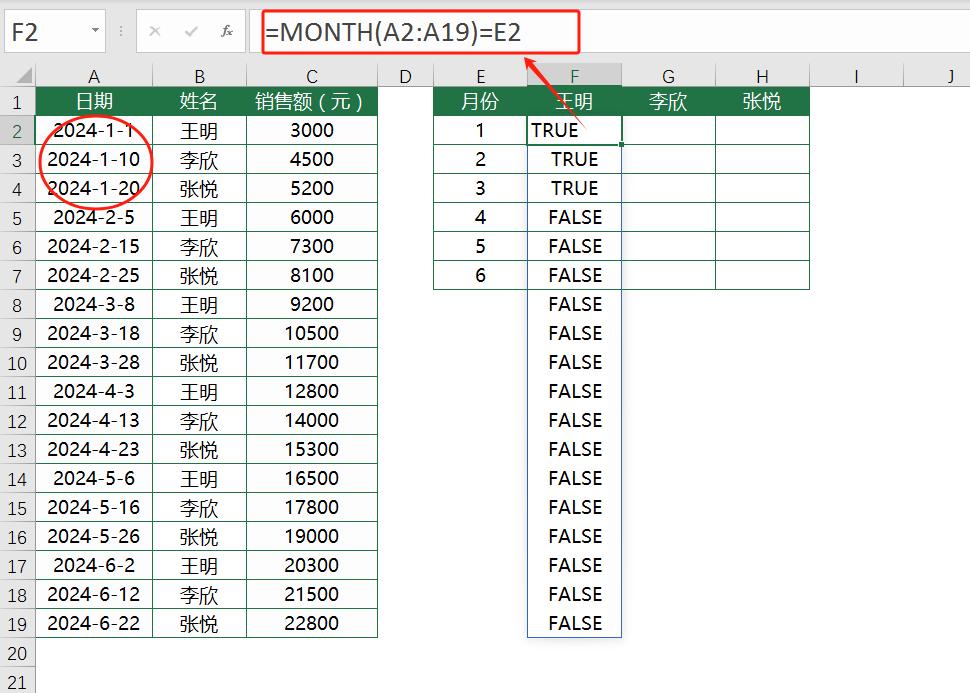The image size is (970, 693).
Task: Select column E header
Action: pyautogui.click(x=480, y=76)
